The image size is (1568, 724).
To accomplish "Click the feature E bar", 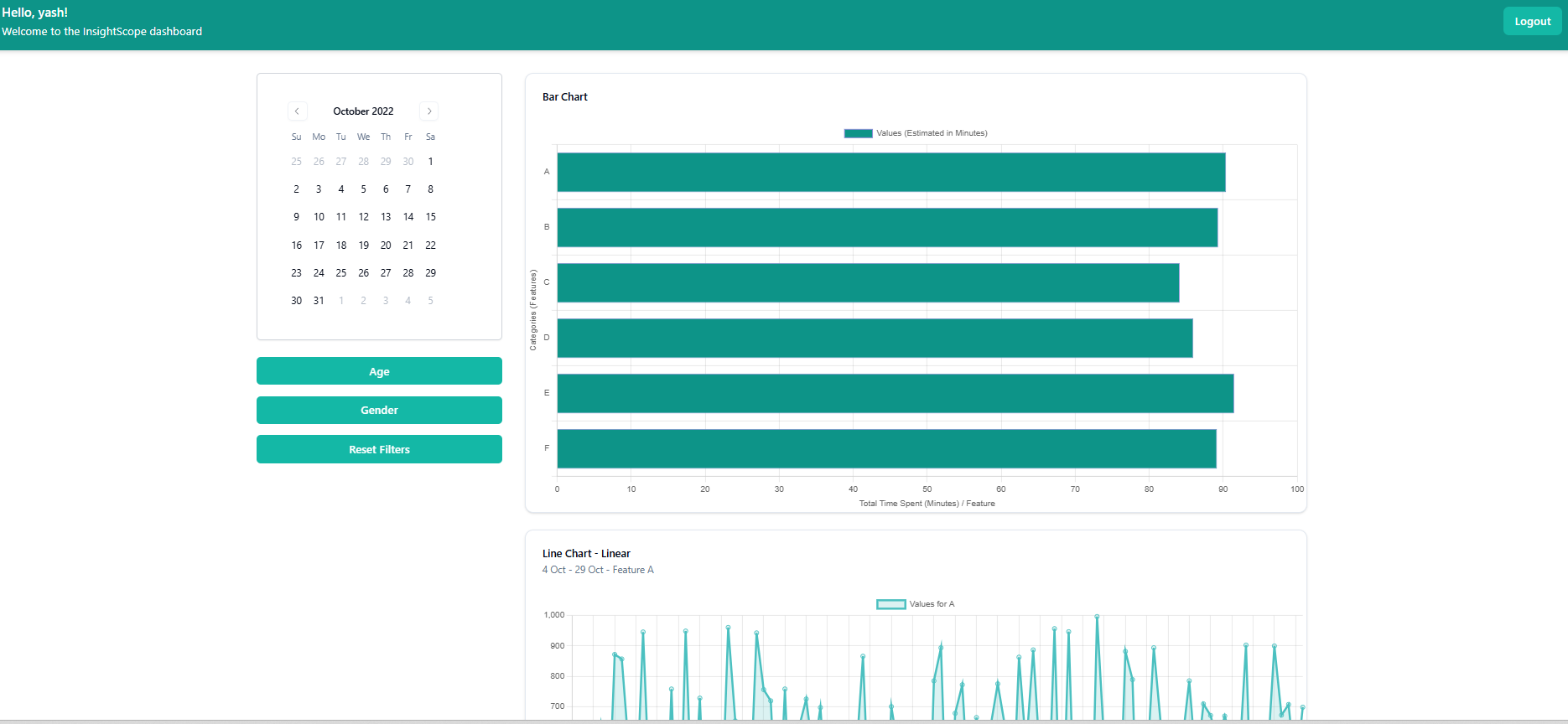I will pos(895,394).
